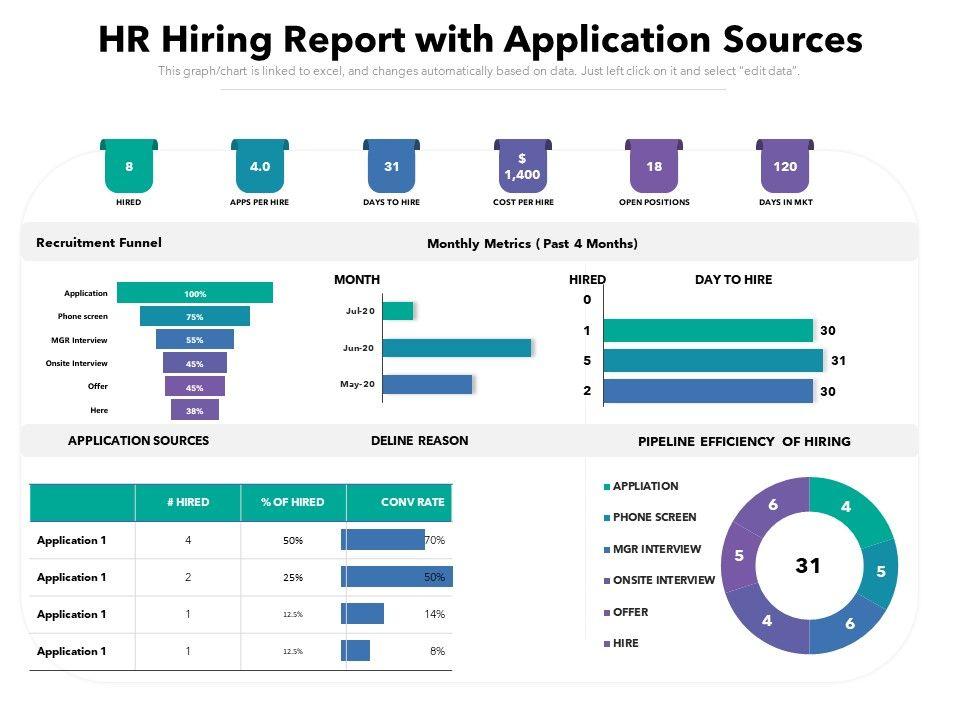Viewport: 960px width, 720px height.
Task: Click the 50% of hired cell
Action: [293, 541]
